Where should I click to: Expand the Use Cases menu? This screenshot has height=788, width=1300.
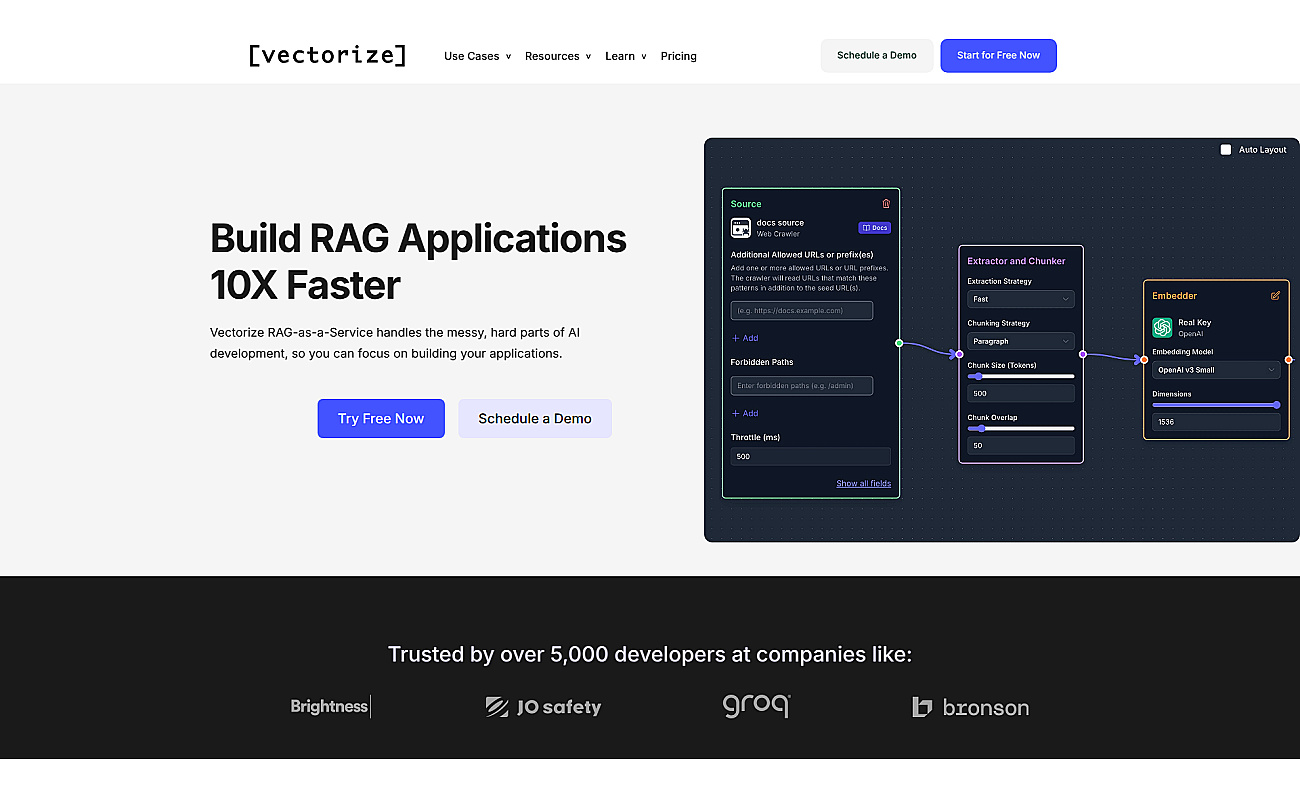[477, 56]
